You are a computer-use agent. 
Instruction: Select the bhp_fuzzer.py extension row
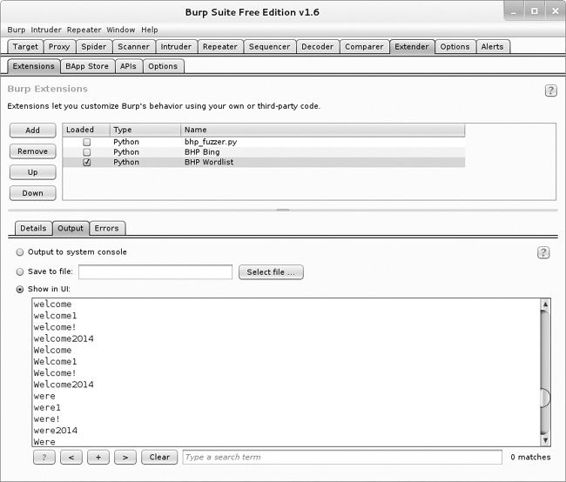pos(264,142)
